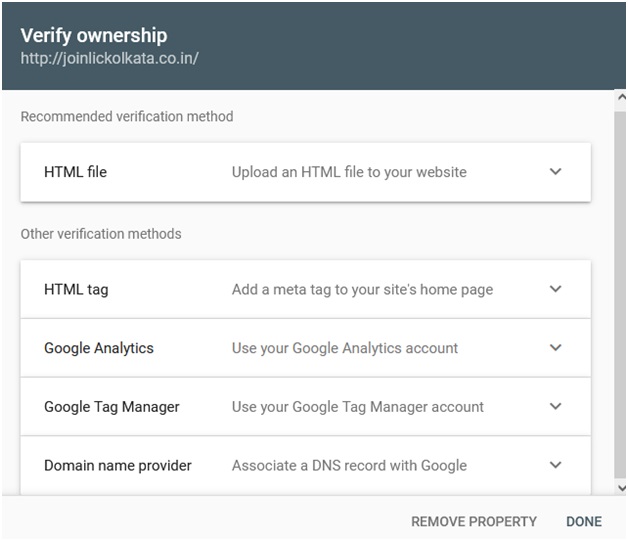
Task: Click the REMOVE PROPERTY button
Action: click(x=474, y=521)
